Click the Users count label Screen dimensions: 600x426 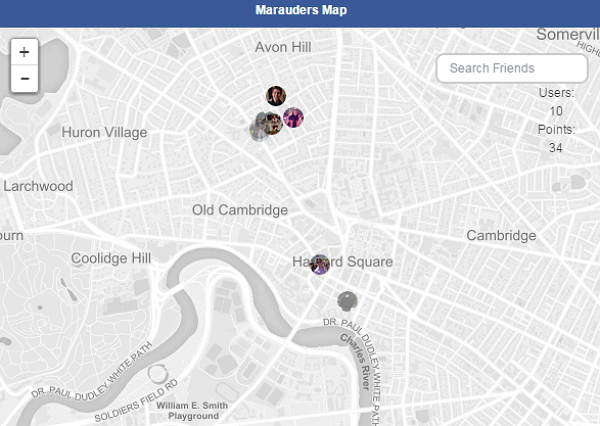556,92
